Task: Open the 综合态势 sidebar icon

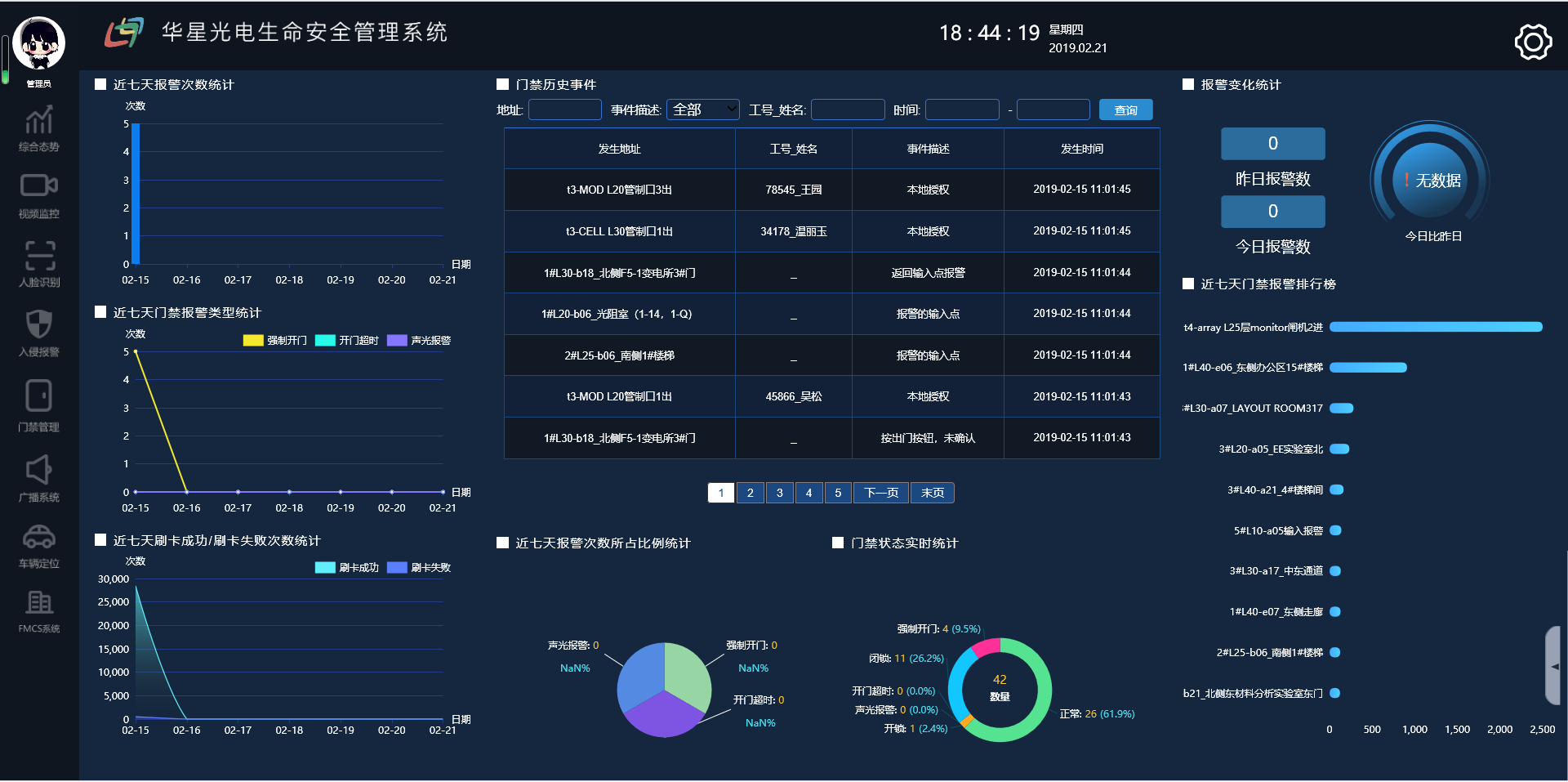Action: (38, 121)
